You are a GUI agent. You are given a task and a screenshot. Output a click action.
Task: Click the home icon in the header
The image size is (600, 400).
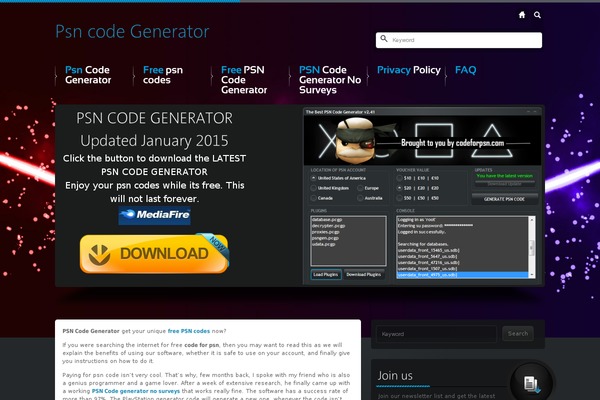pos(522,15)
